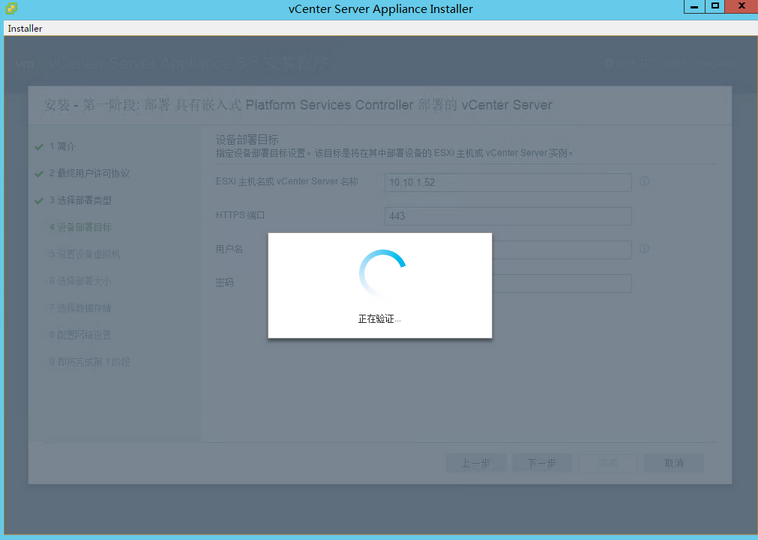
Task: Click the 设备部署目标 heading
Action: click(247, 140)
